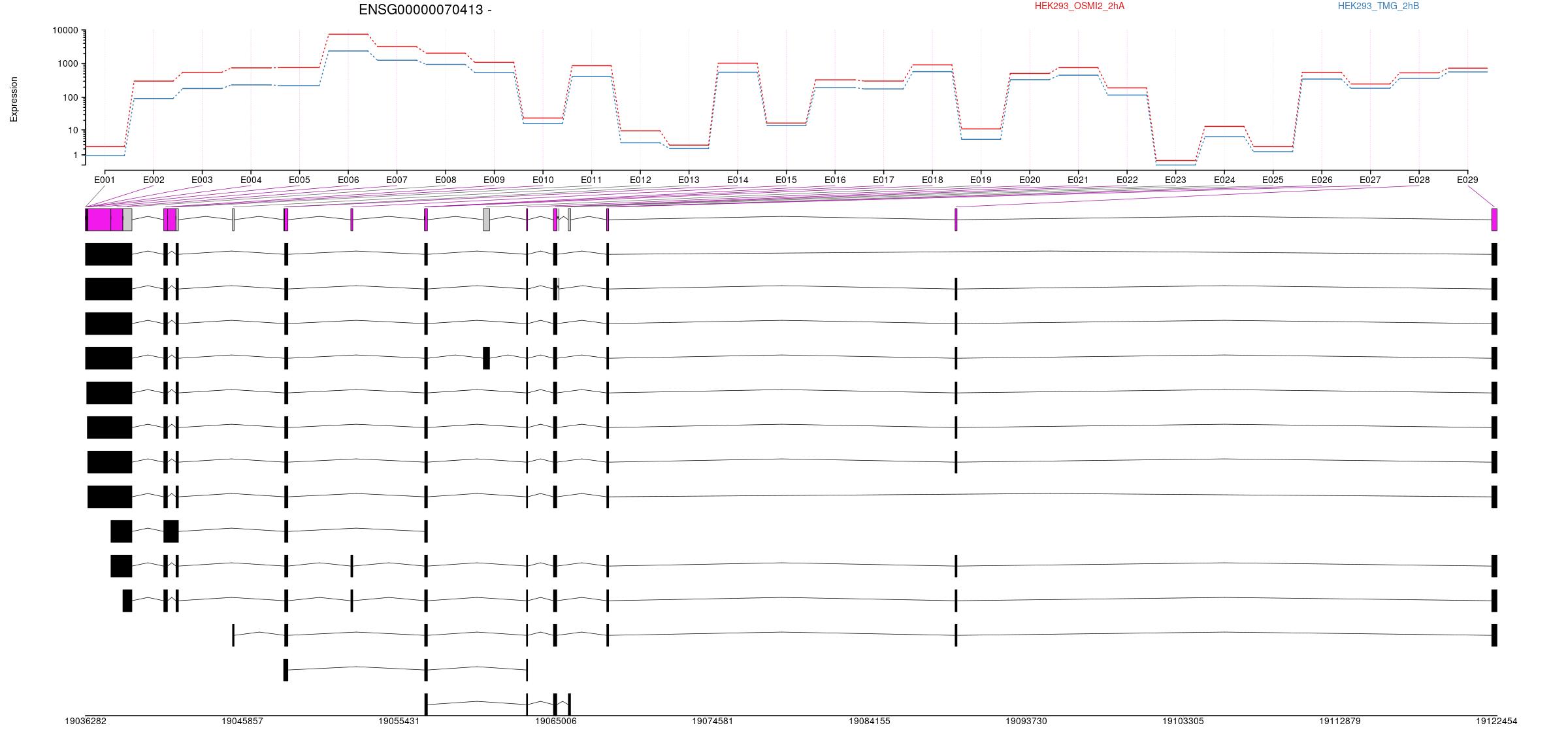1568x732 pixels.
Task: Click exon label E014
Action: (738, 180)
